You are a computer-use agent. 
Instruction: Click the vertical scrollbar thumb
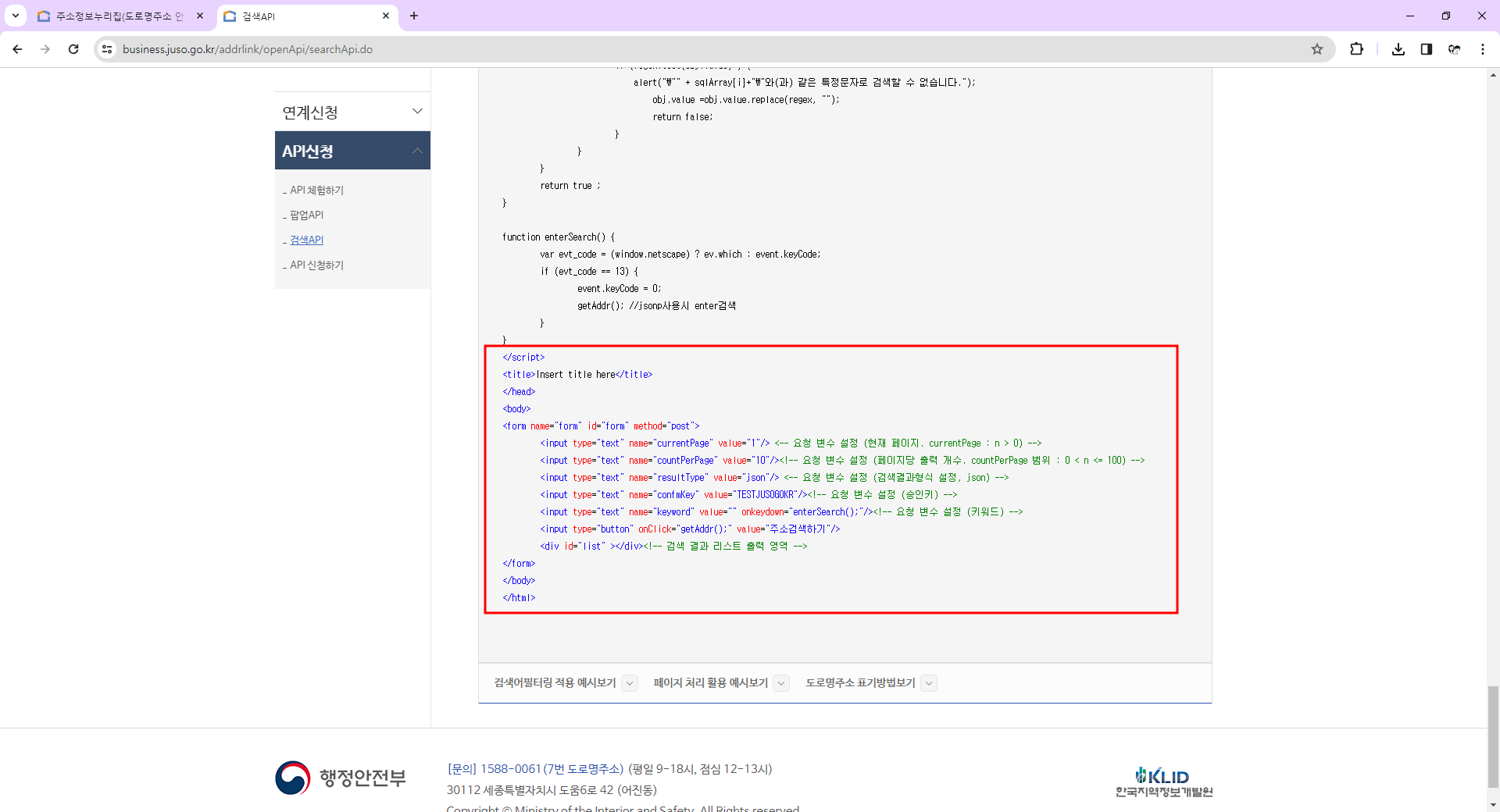tap(1493, 737)
